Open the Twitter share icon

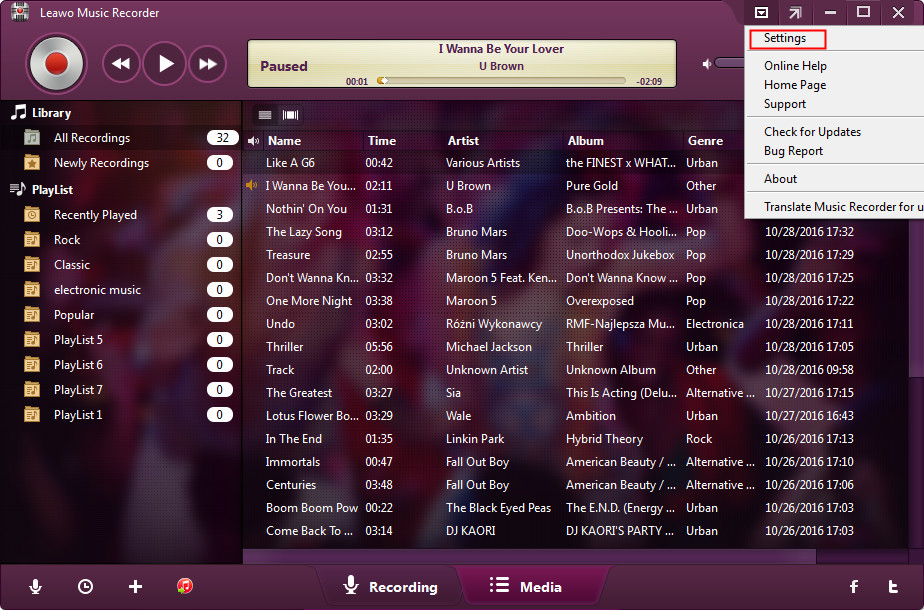click(x=893, y=587)
